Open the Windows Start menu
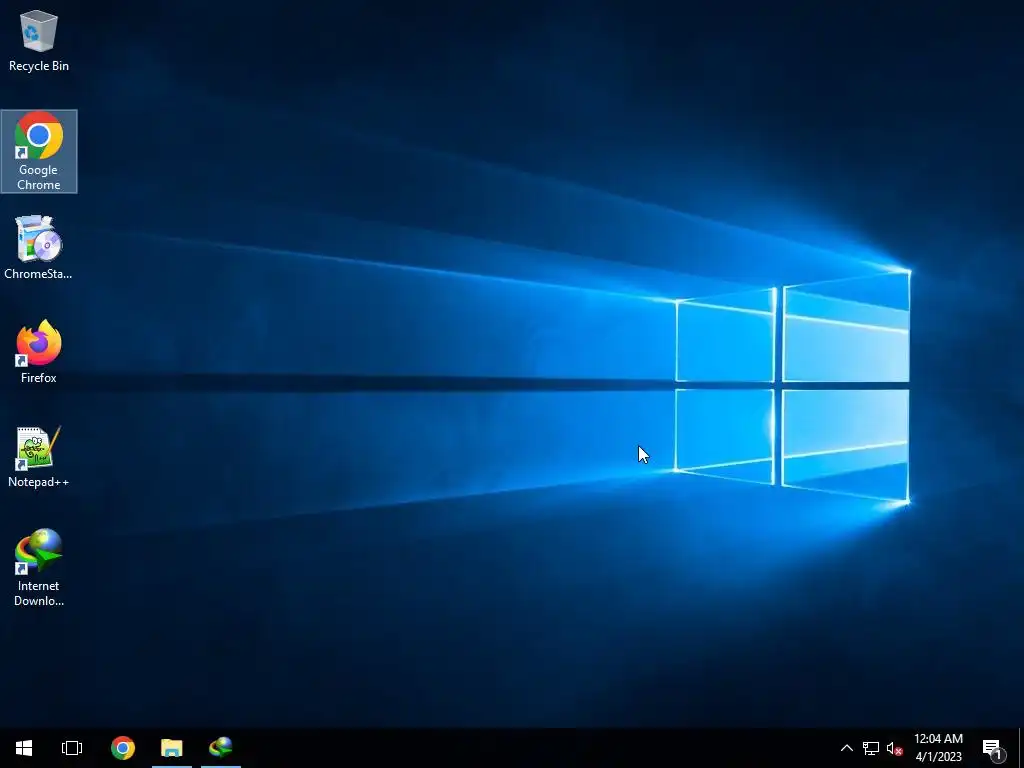 point(24,748)
